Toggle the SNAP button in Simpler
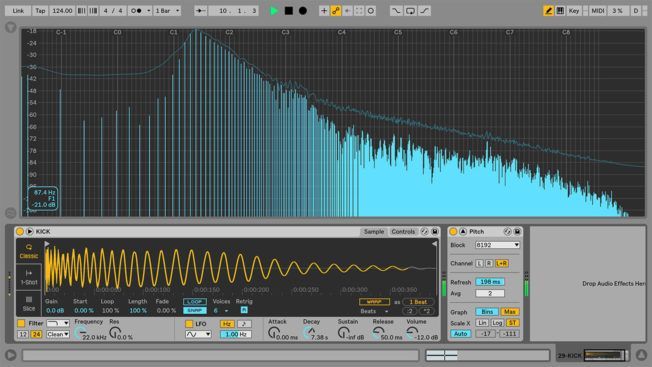 point(195,310)
